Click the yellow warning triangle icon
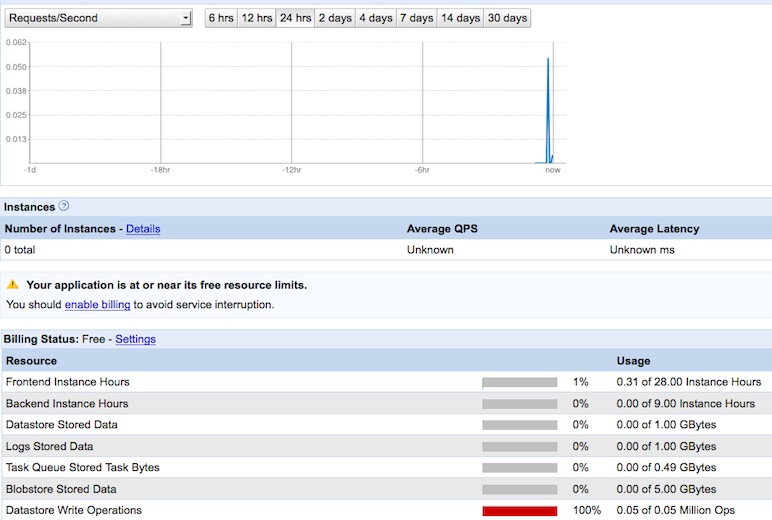Image resolution: width=772 pixels, height=520 pixels. (13, 285)
